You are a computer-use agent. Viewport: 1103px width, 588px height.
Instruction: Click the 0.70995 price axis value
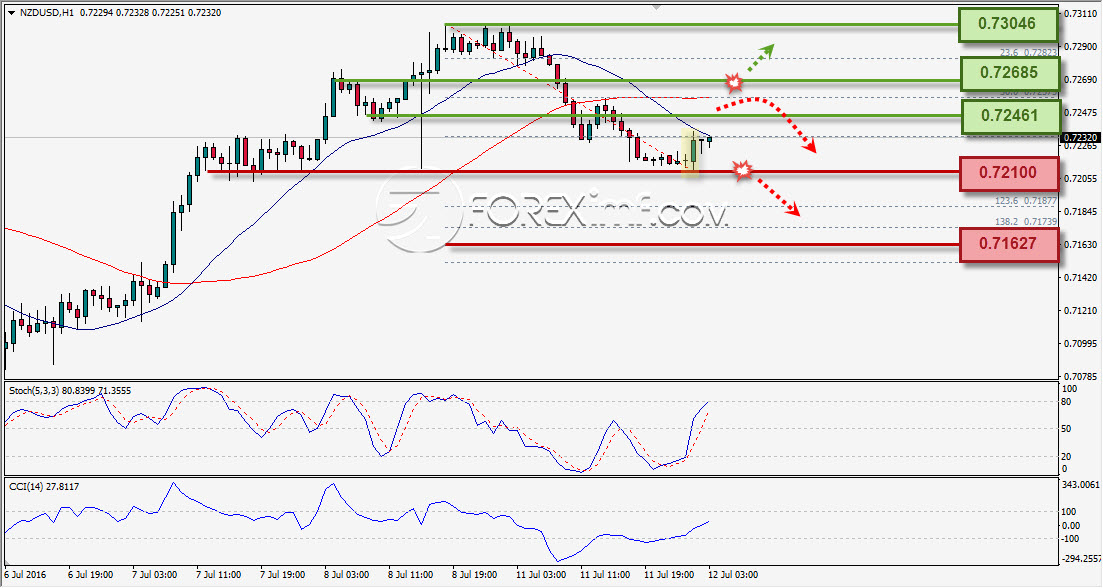(1080, 344)
